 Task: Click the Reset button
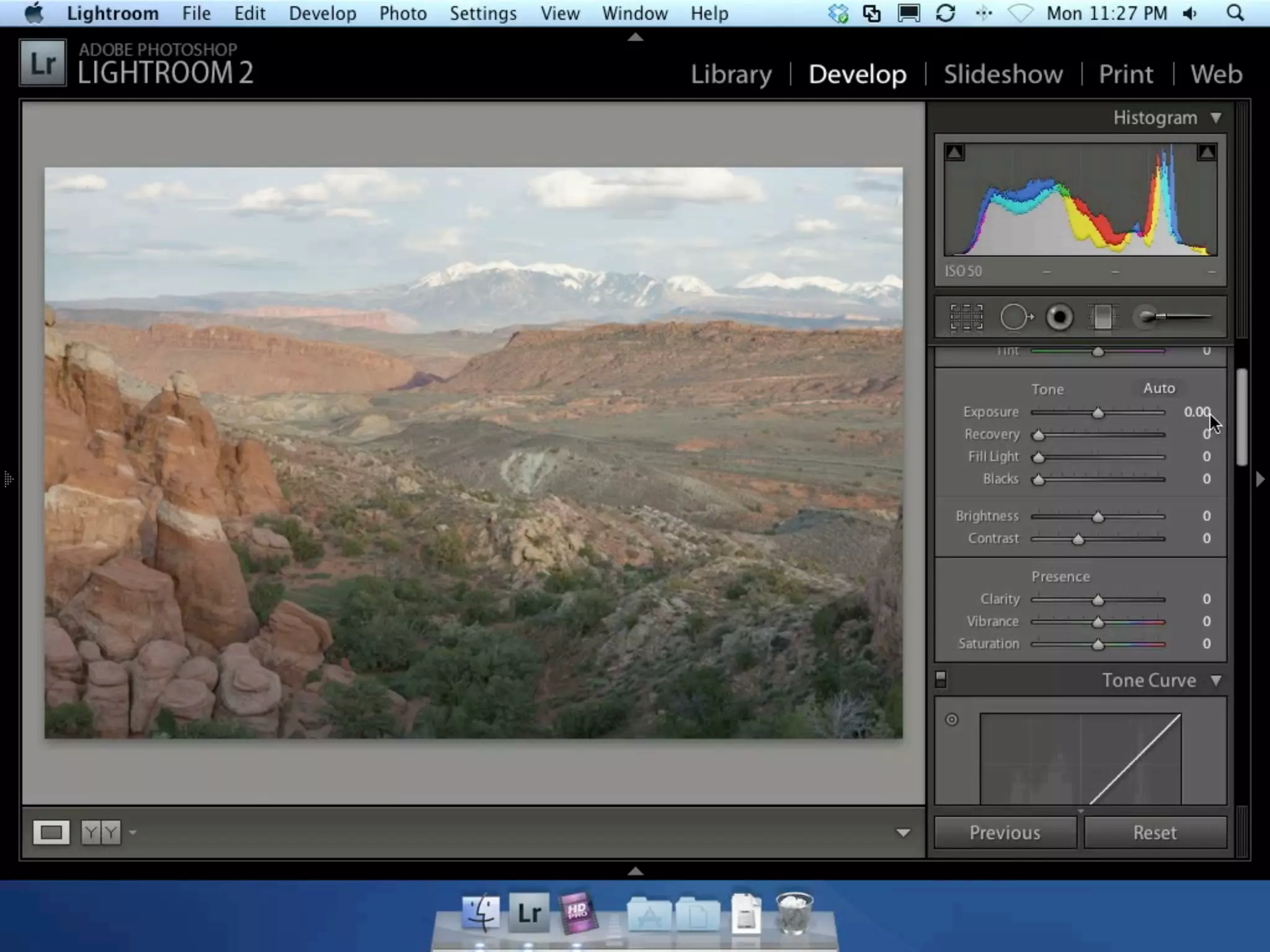click(1155, 832)
